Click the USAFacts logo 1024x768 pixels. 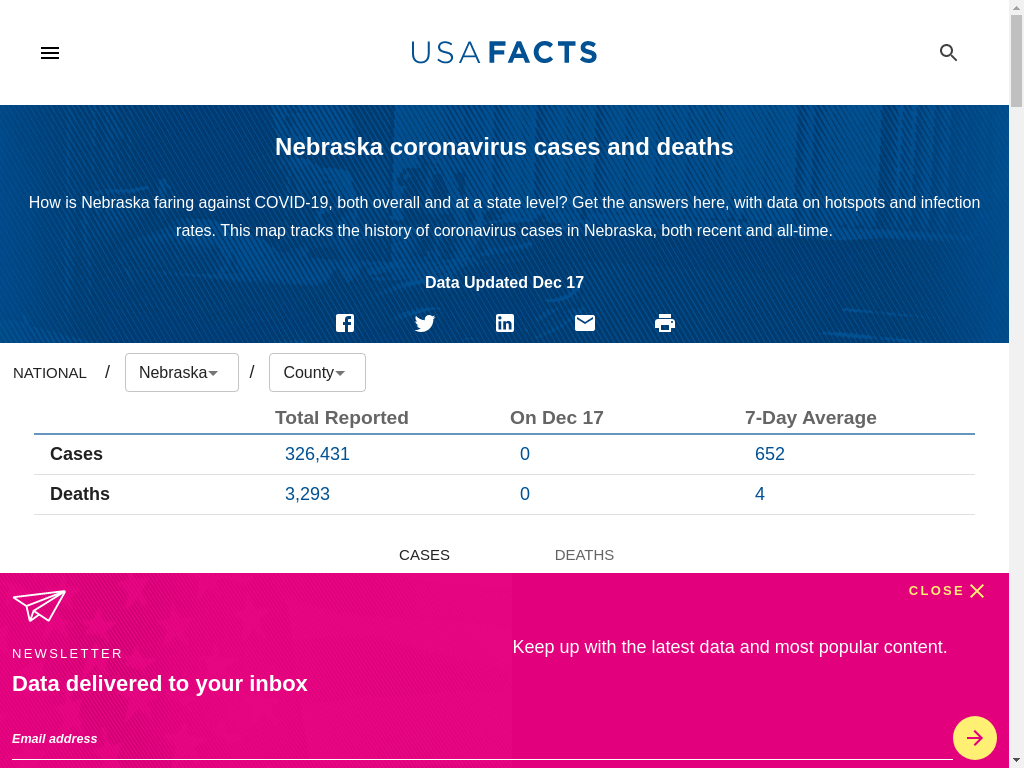504,53
